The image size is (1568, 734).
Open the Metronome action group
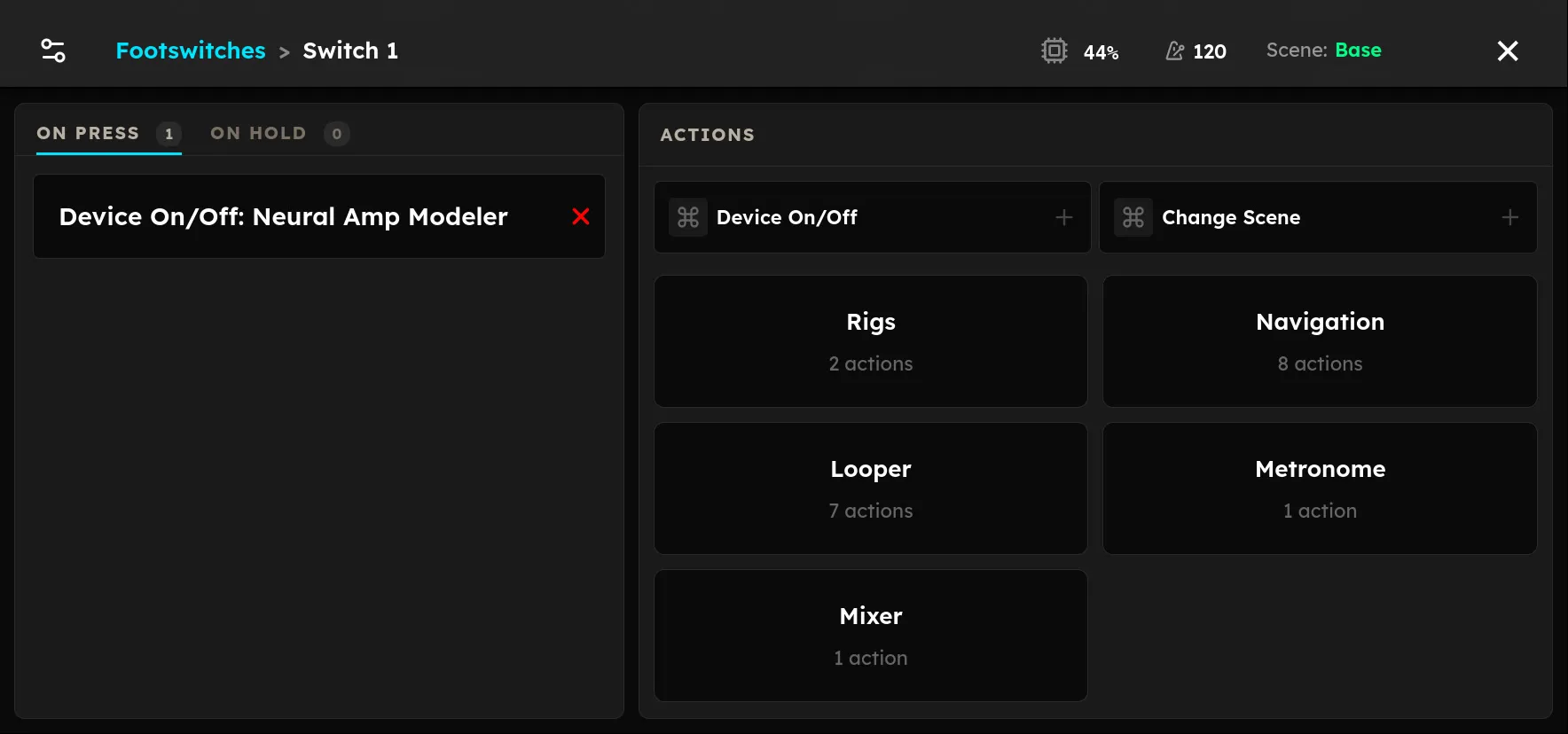pos(1320,488)
